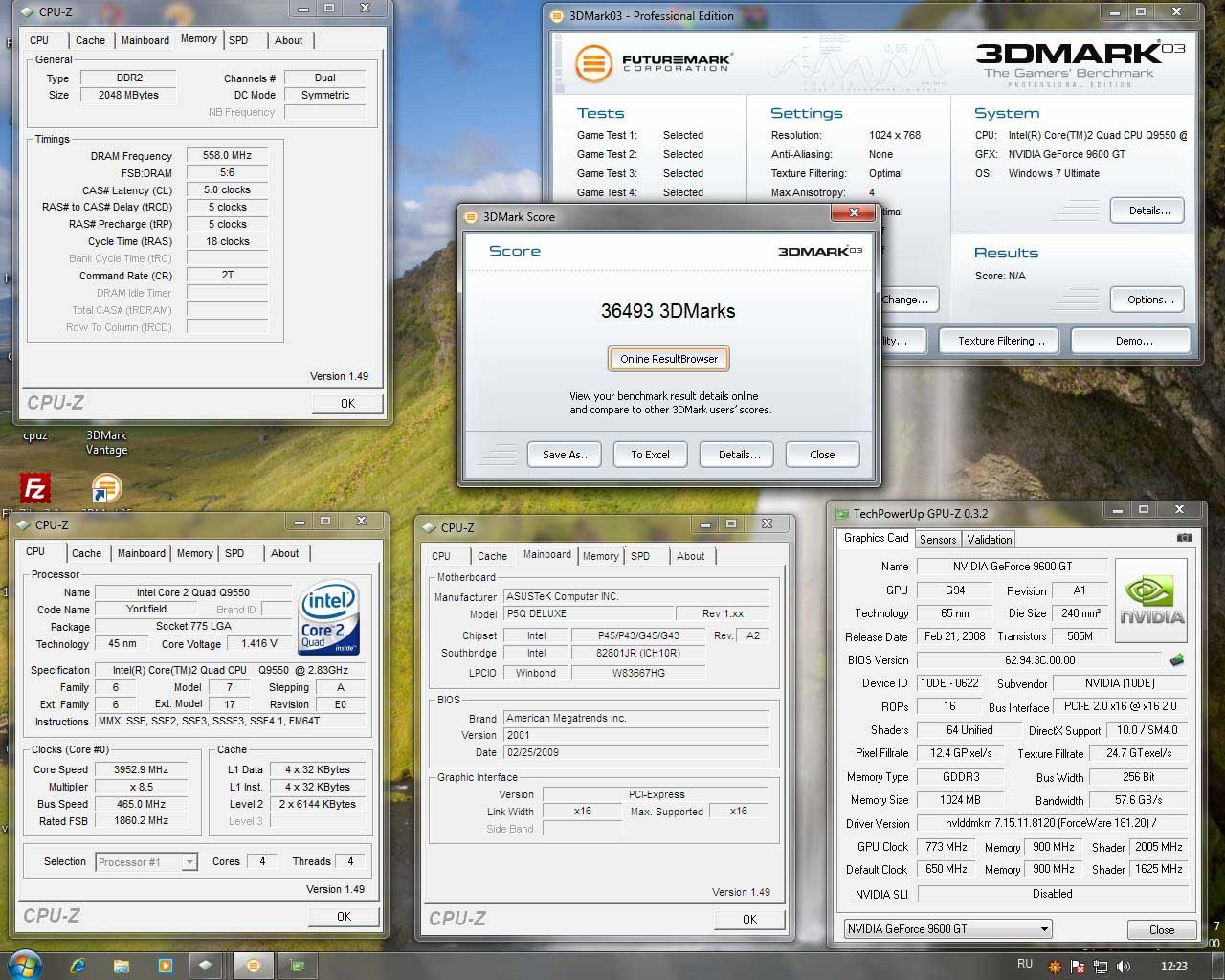The image size is (1225, 980).
Task: Click OK in the CPU-Z processor window
Action: tap(344, 916)
